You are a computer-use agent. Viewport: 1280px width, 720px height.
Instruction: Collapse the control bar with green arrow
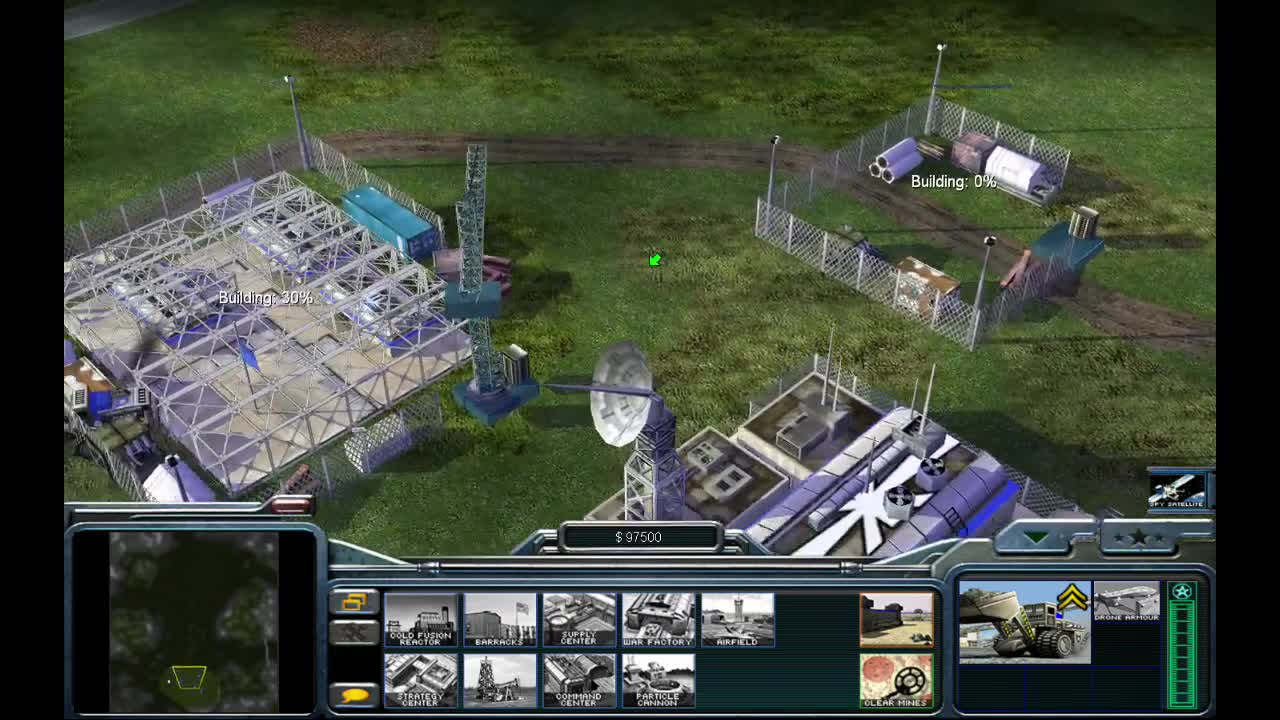1036,538
